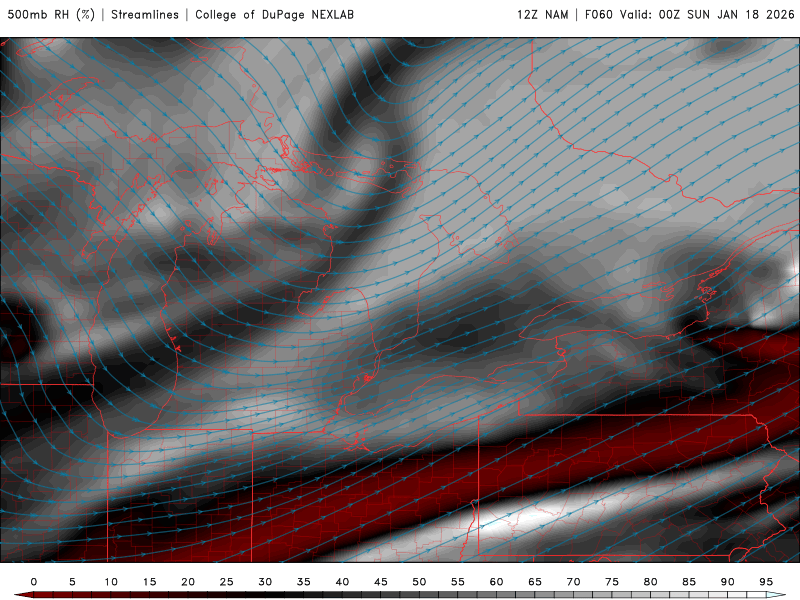Click the 95 value on the color scale
Screen dimensions: 800x600
(766, 582)
